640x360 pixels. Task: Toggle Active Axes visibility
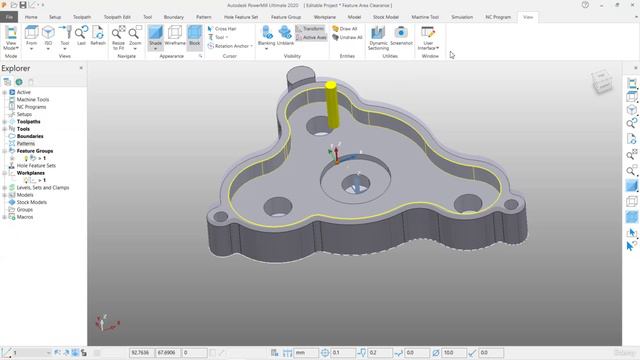(311, 37)
